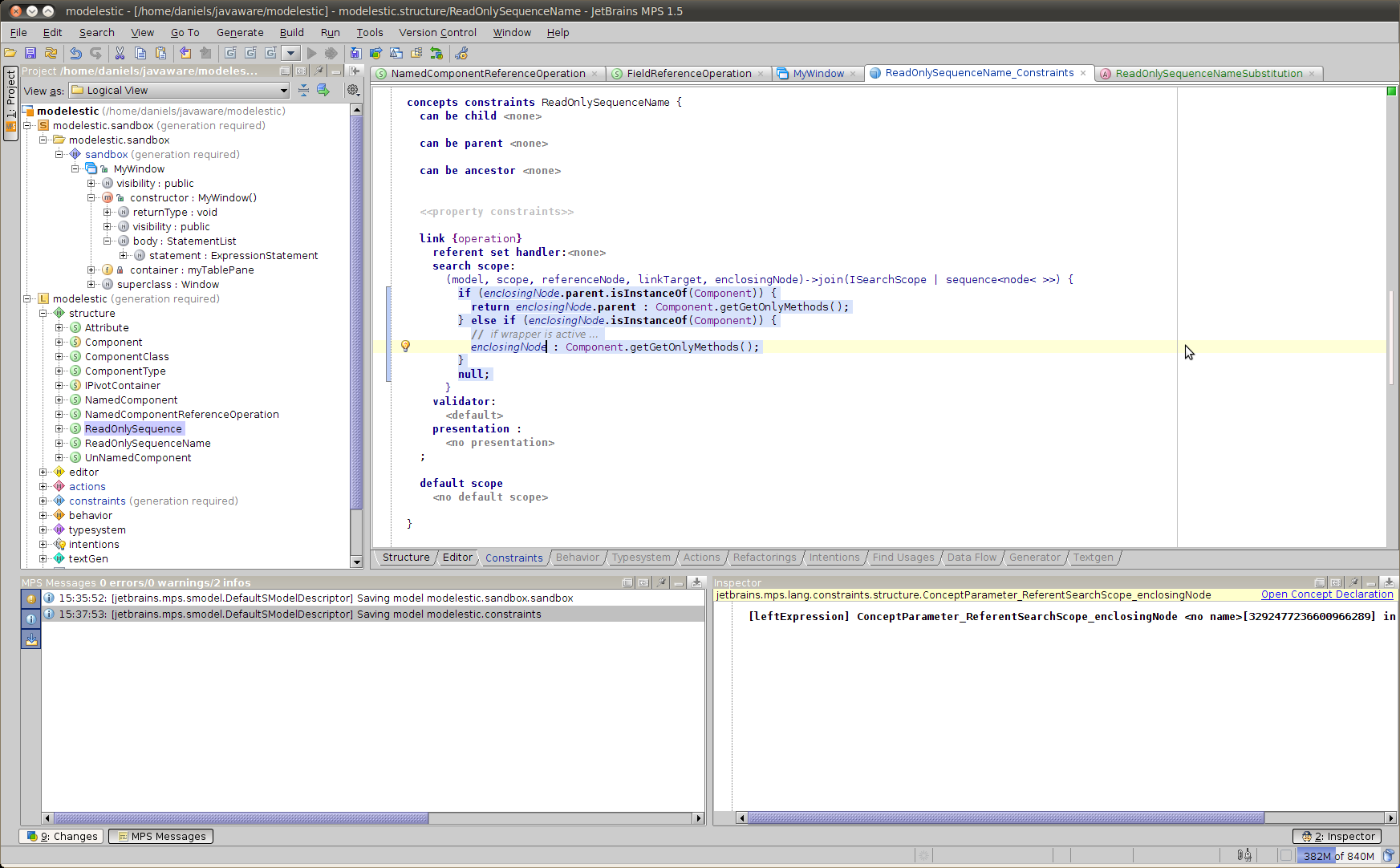The height and width of the screenshot is (868, 1400).
Task: Select ReadOnlySequenceName in project tree
Action: (148, 444)
